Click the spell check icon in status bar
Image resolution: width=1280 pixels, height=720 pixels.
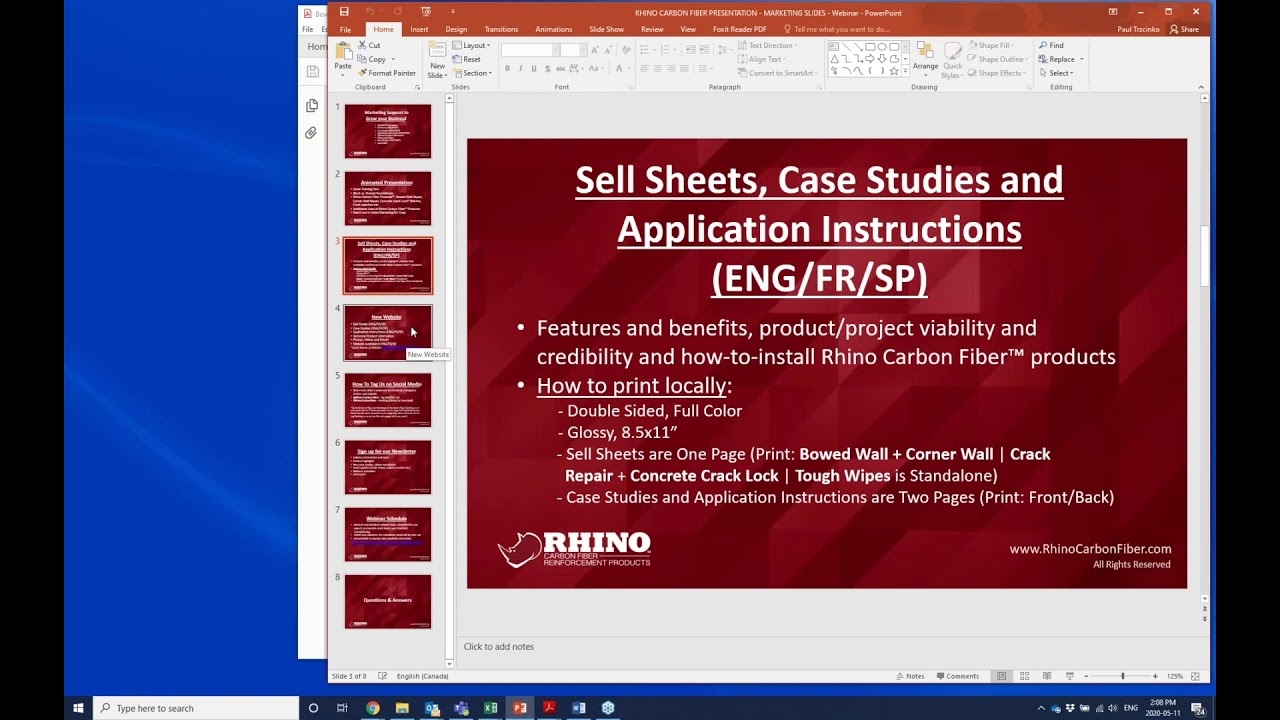[x=382, y=676]
